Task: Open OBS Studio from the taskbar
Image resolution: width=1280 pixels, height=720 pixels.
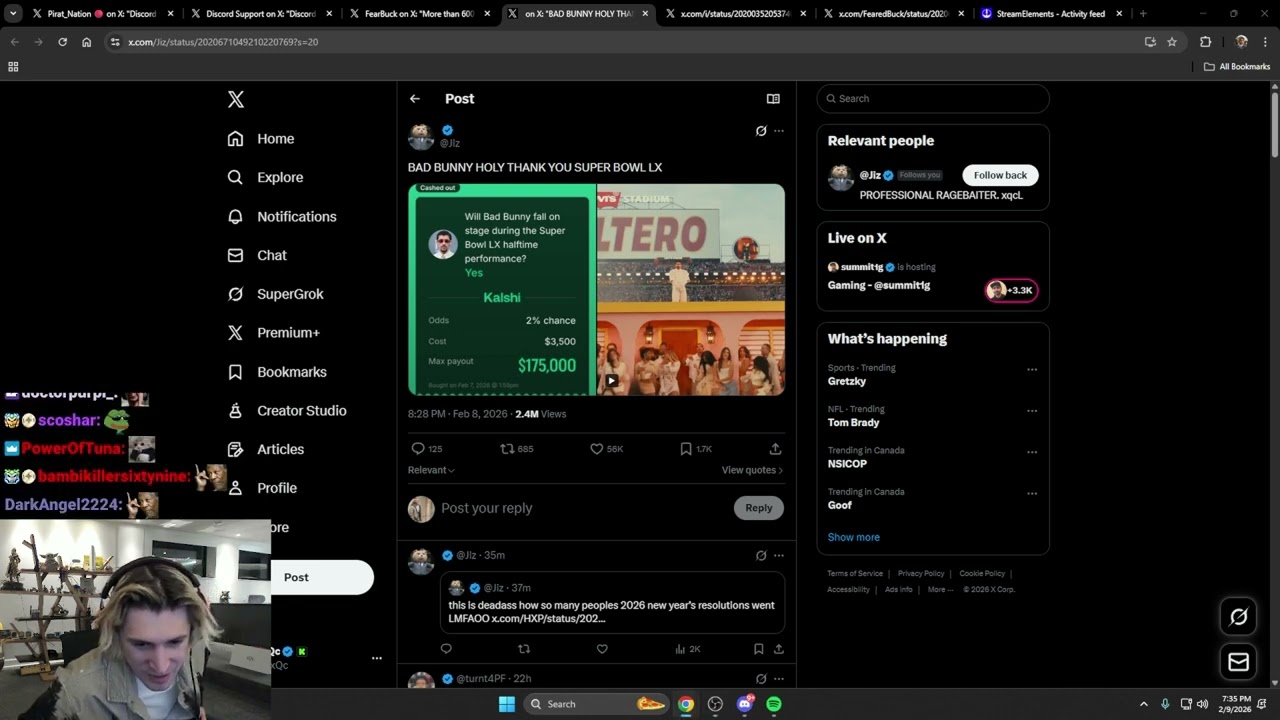Action: pyautogui.click(x=715, y=704)
